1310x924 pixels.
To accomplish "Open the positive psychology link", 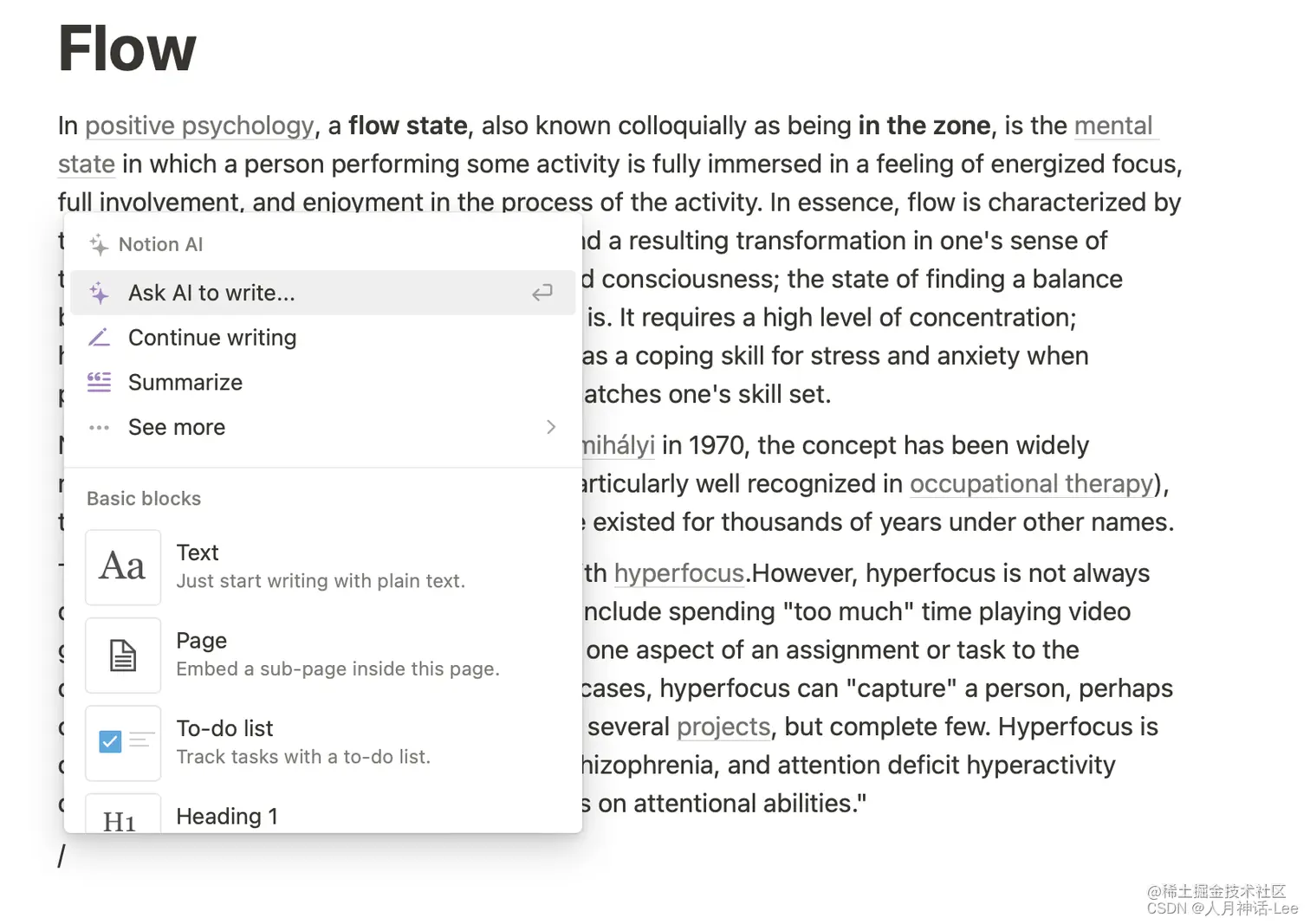I will point(199,126).
